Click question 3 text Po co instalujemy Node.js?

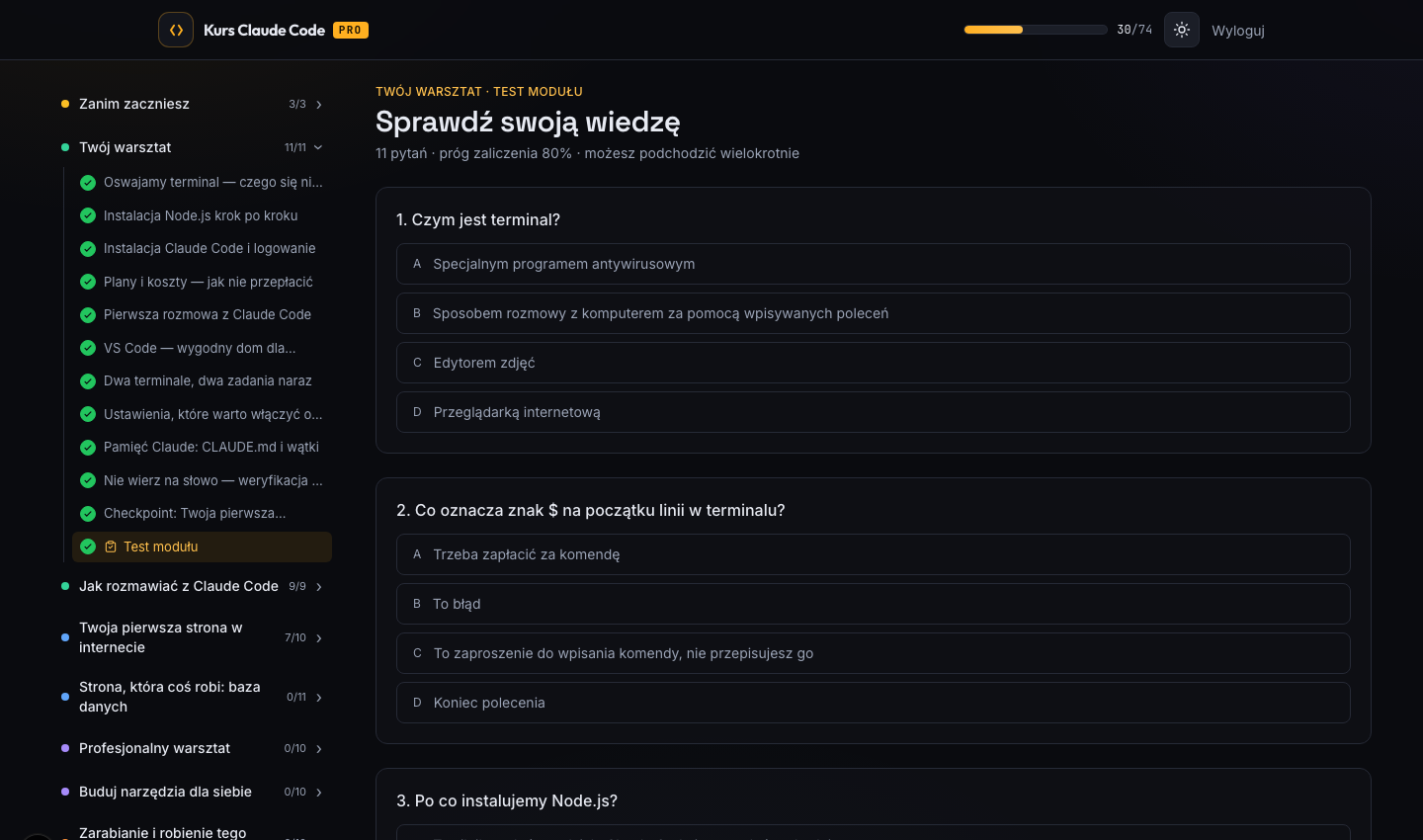(507, 800)
